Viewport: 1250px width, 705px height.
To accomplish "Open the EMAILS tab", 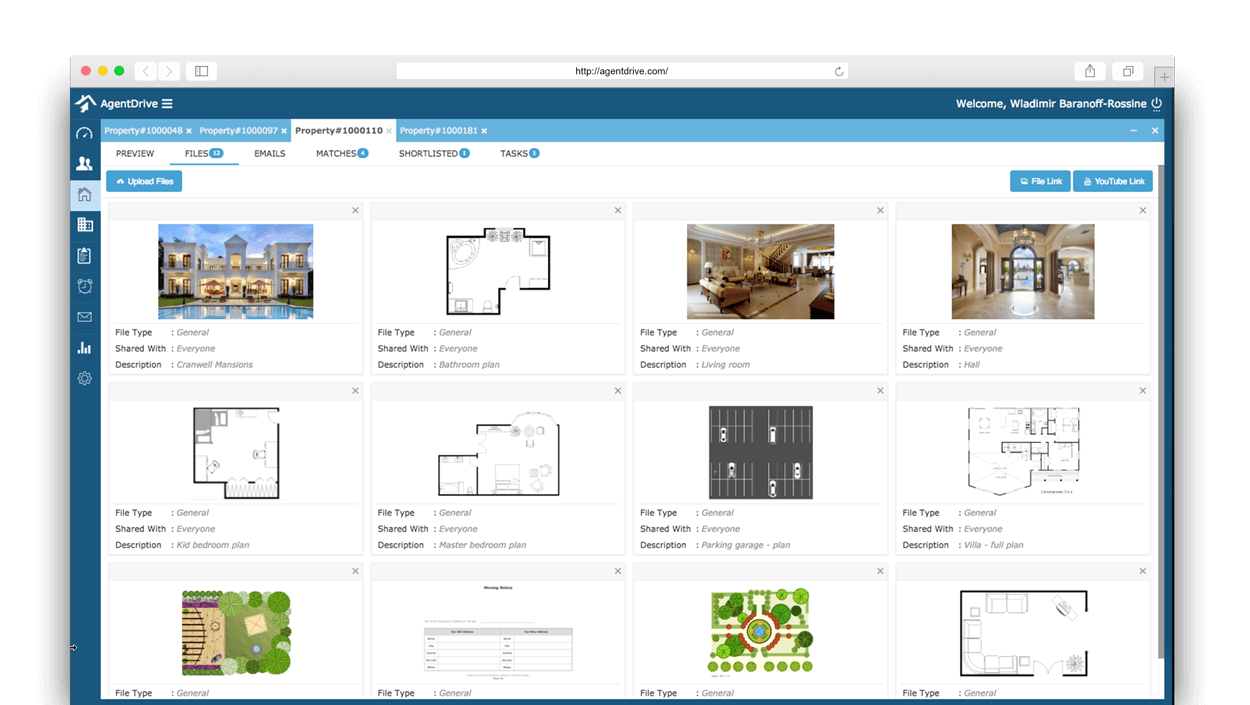I will tap(270, 154).
